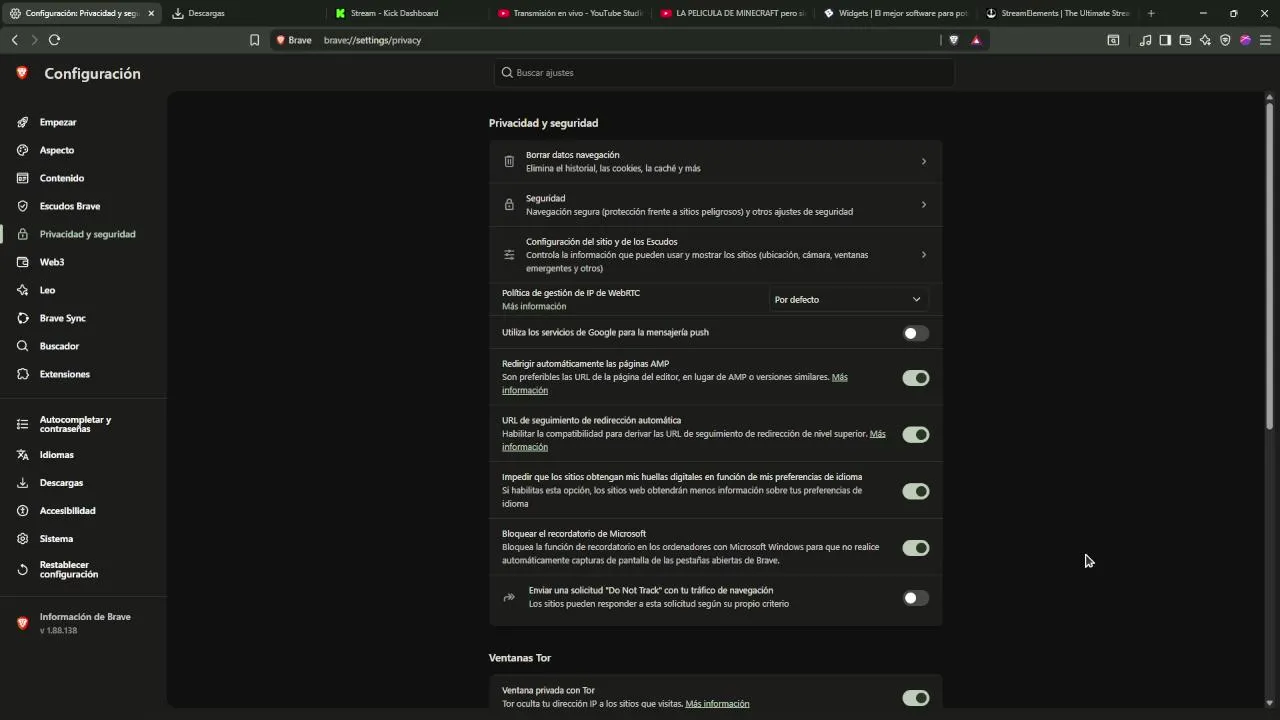Switch to the YouTube Studio tab

click(570, 13)
